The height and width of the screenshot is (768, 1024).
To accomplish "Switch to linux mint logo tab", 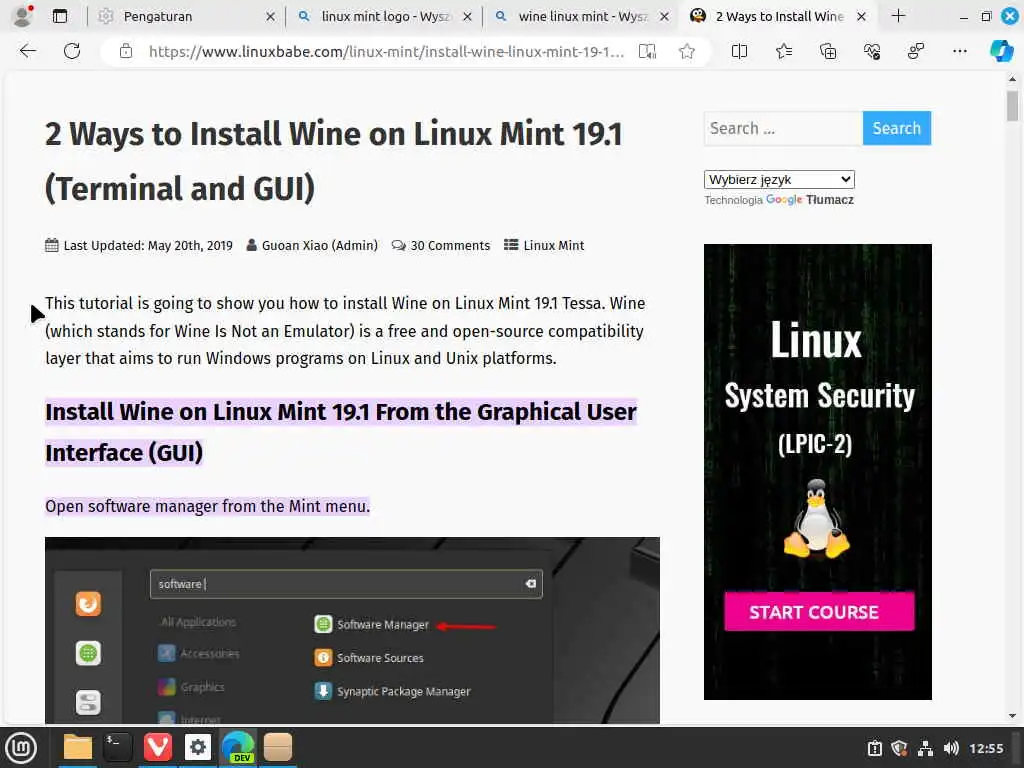I will 382,16.
